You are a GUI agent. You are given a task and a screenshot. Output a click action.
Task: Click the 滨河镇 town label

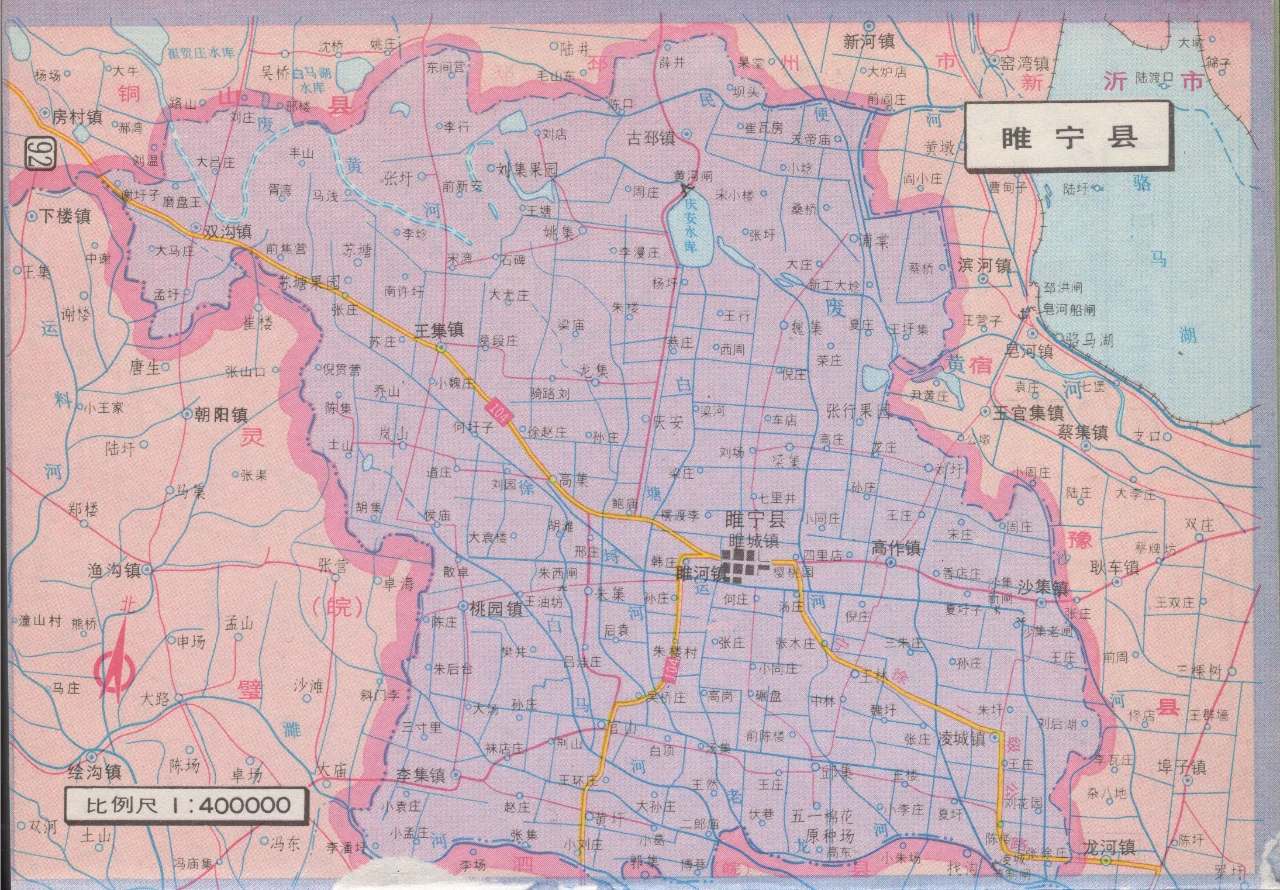(985, 266)
